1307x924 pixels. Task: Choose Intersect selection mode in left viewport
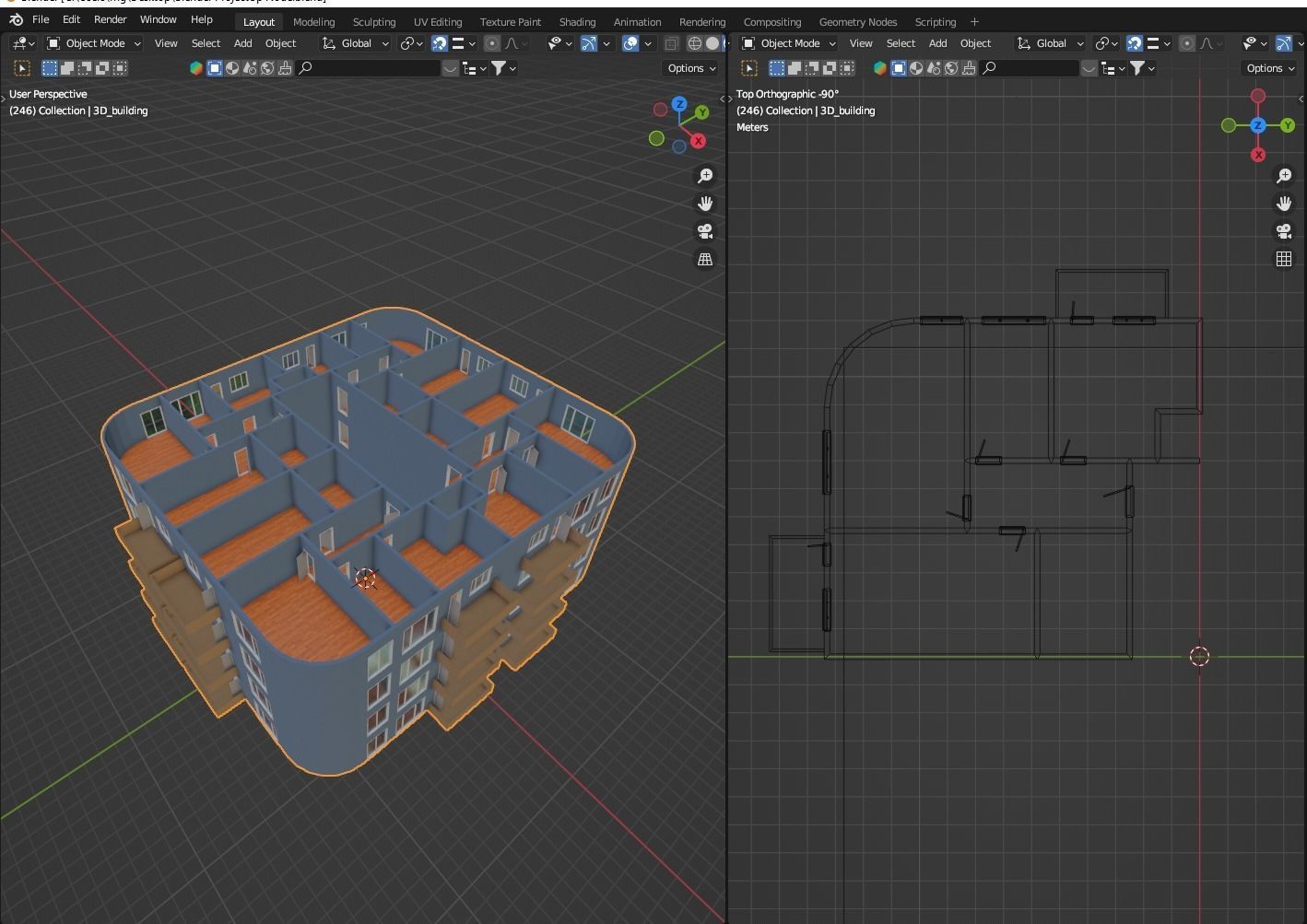coord(120,68)
